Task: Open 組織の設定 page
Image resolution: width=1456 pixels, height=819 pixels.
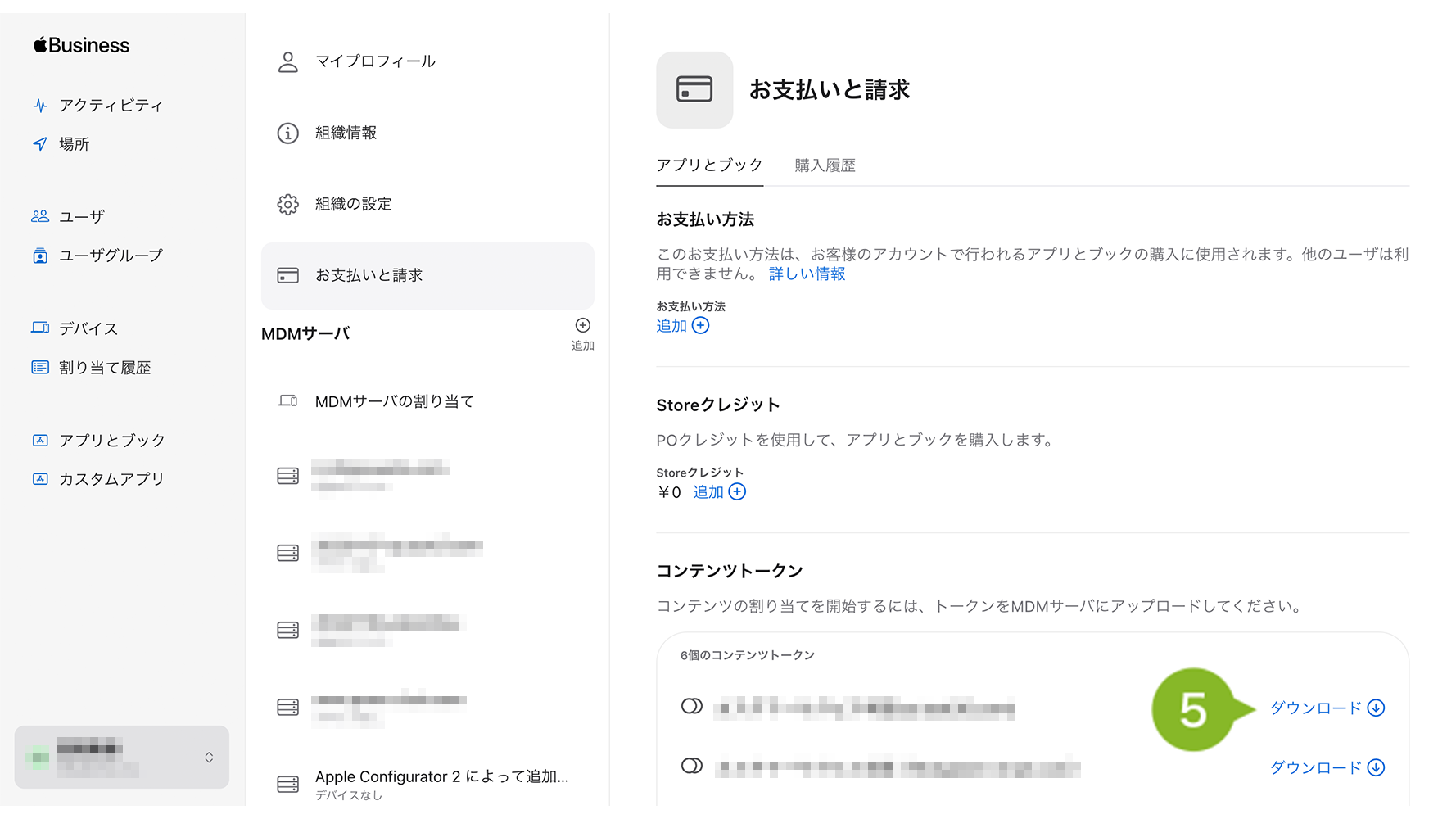Action: [353, 204]
